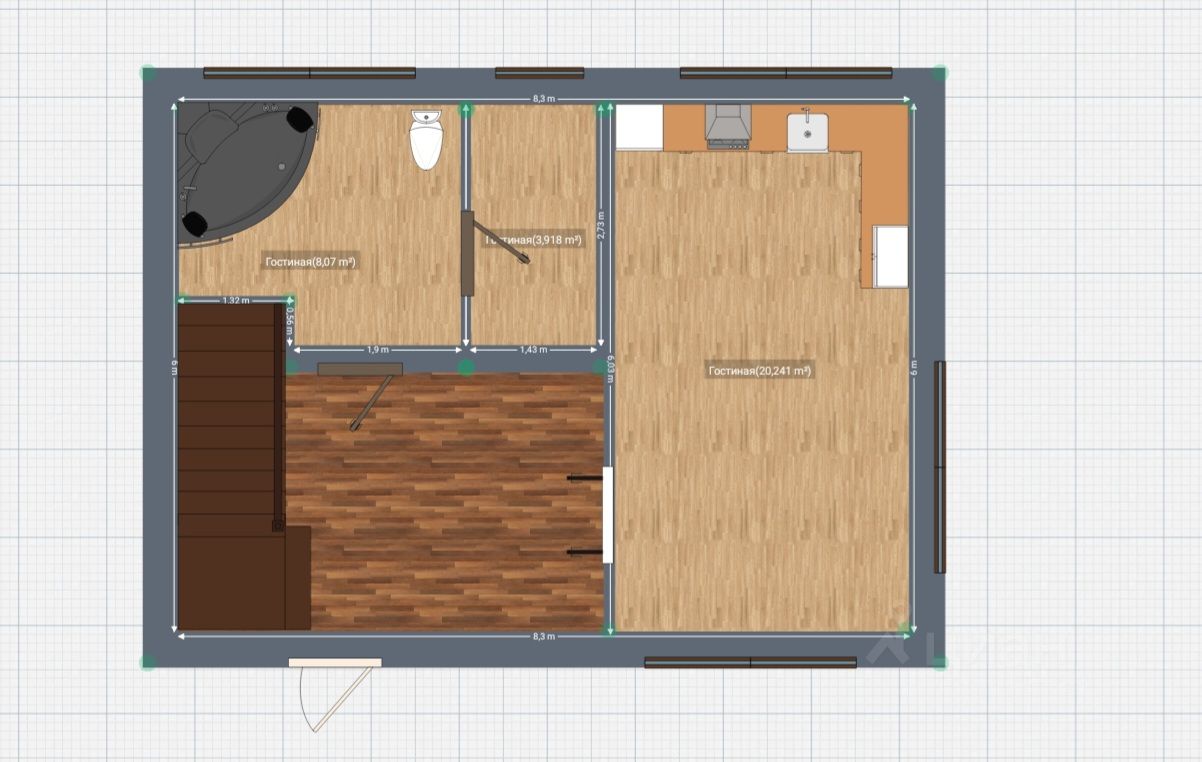Click the "0.56 m" dimension label
Image resolution: width=1202 pixels, height=762 pixels.
click(x=290, y=321)
